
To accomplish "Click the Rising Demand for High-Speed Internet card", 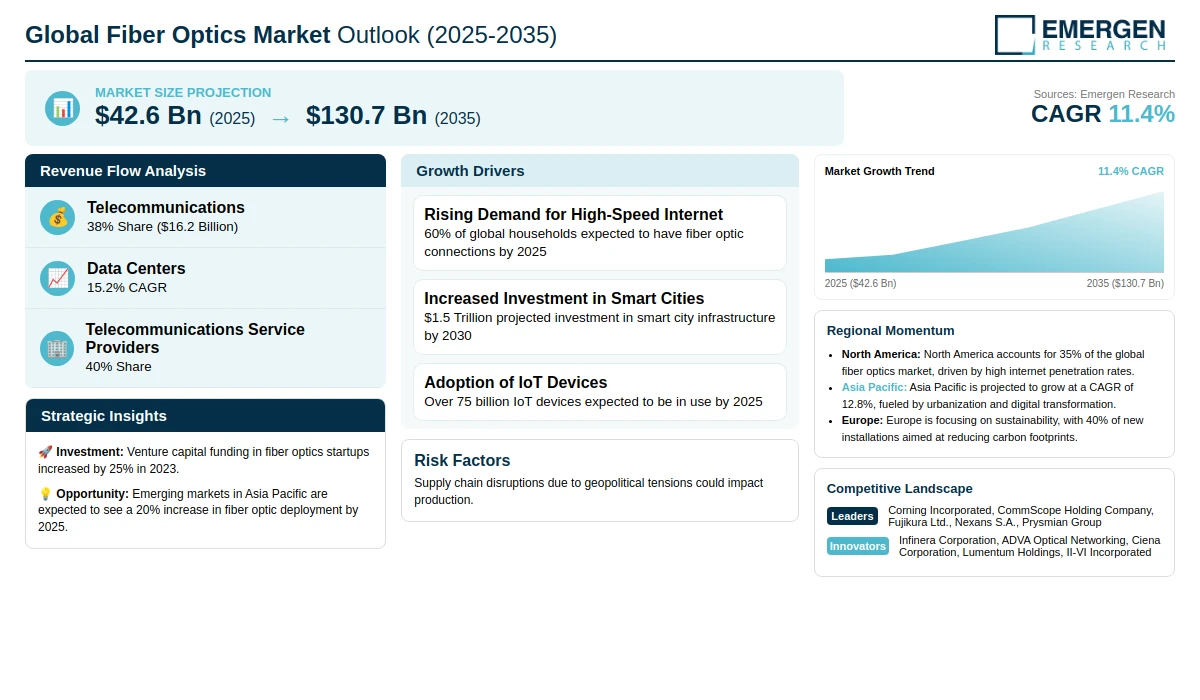I will 599,232.
